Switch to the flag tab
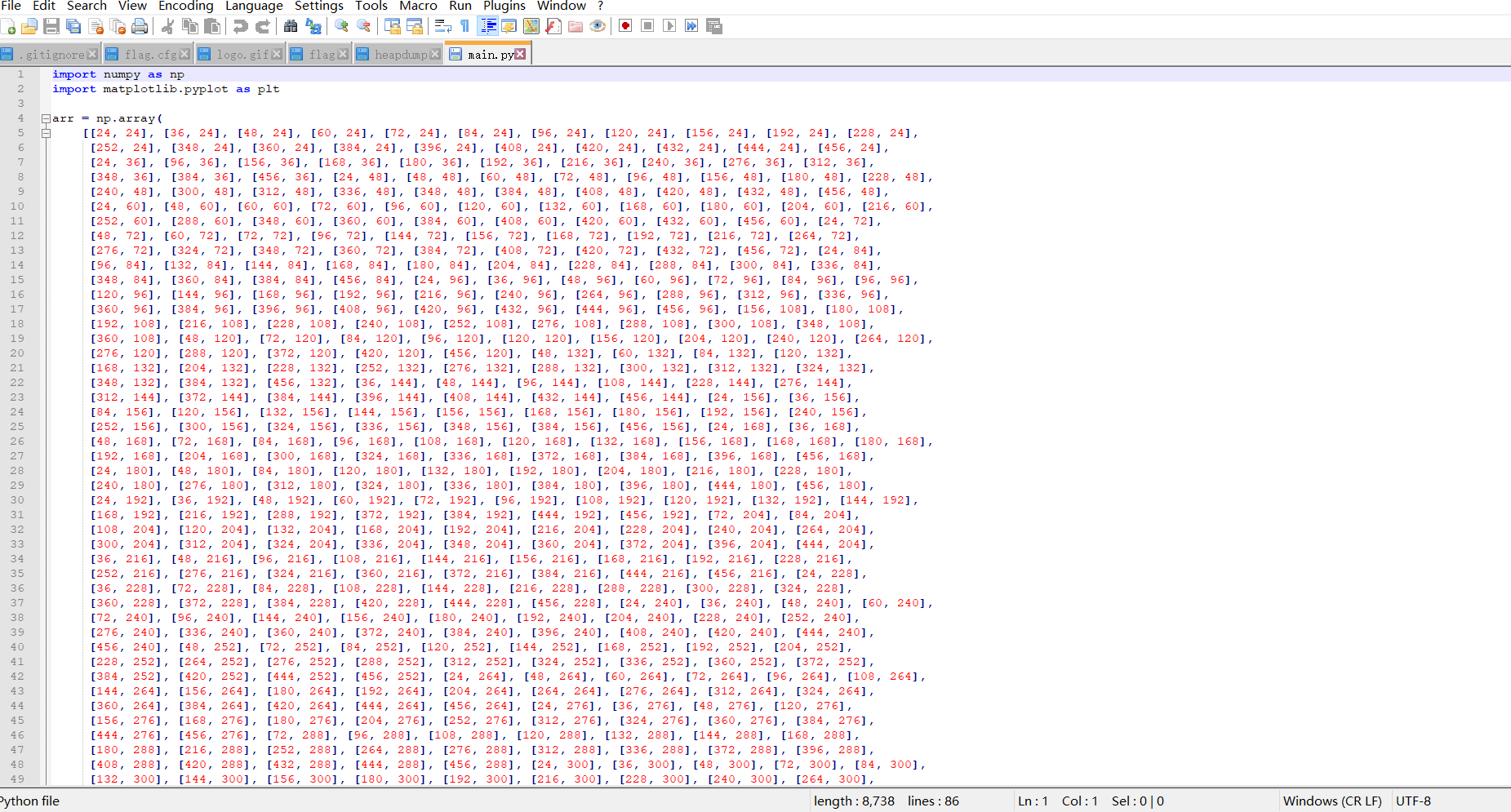1511x812 pixels. click(x=318, y=55)
